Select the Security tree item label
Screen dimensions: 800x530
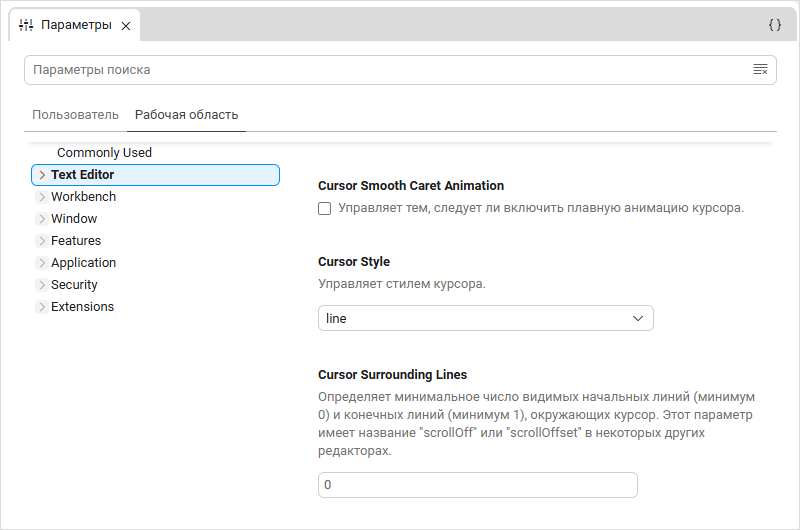(x=74, y=285)
